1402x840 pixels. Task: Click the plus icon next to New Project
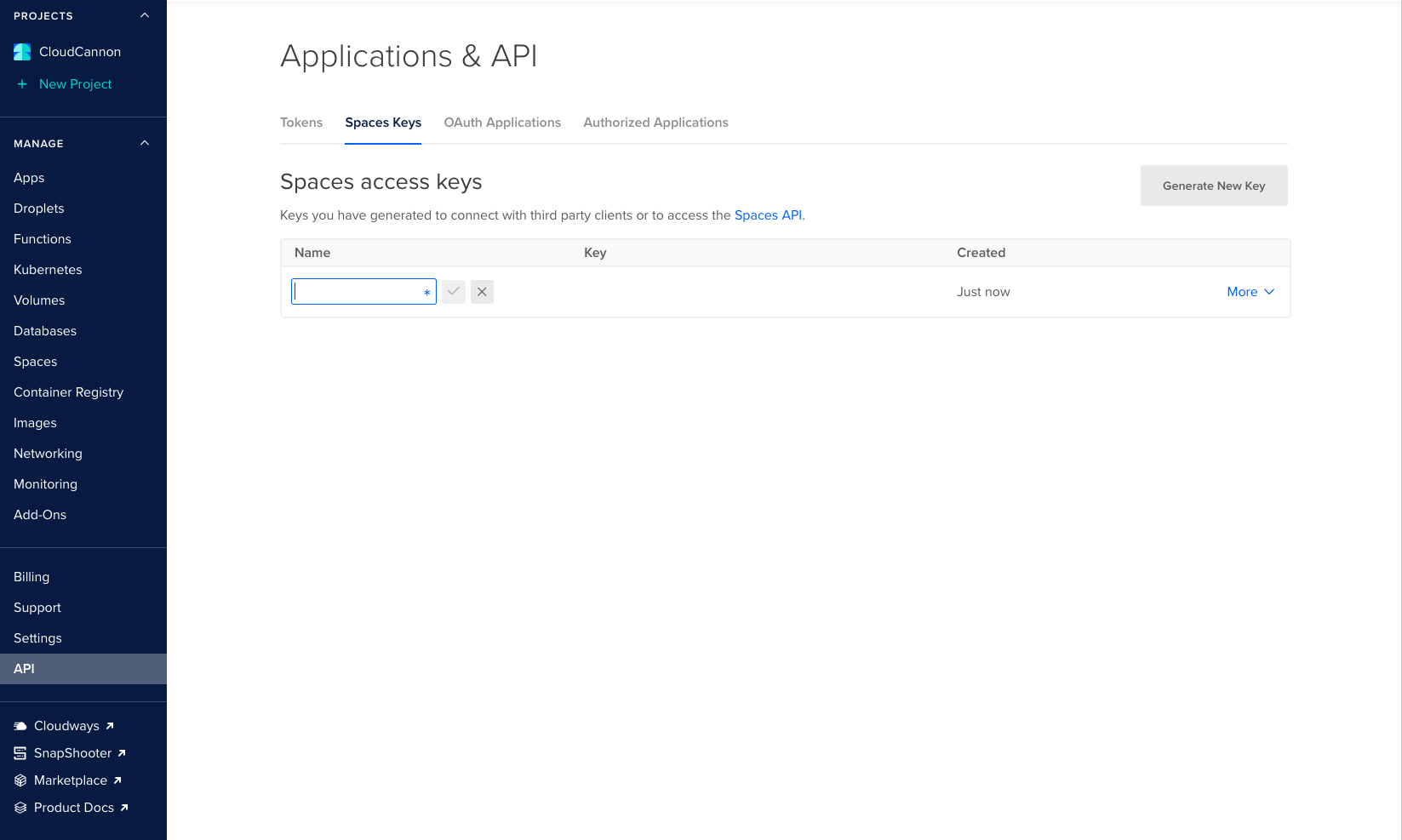[x=20, y=83]
